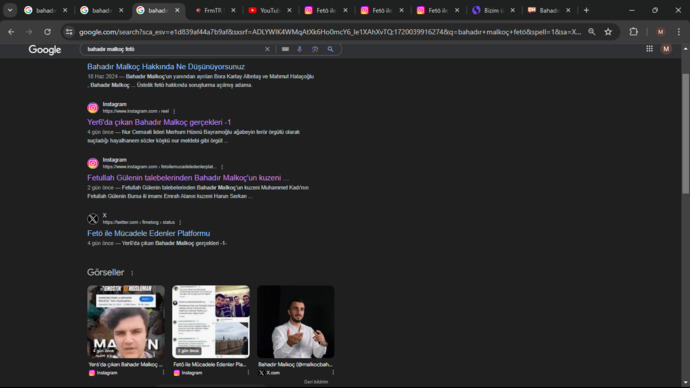Clear the Google search box text
The width and height of the screenshot is (690, 388).
point(267,49)
